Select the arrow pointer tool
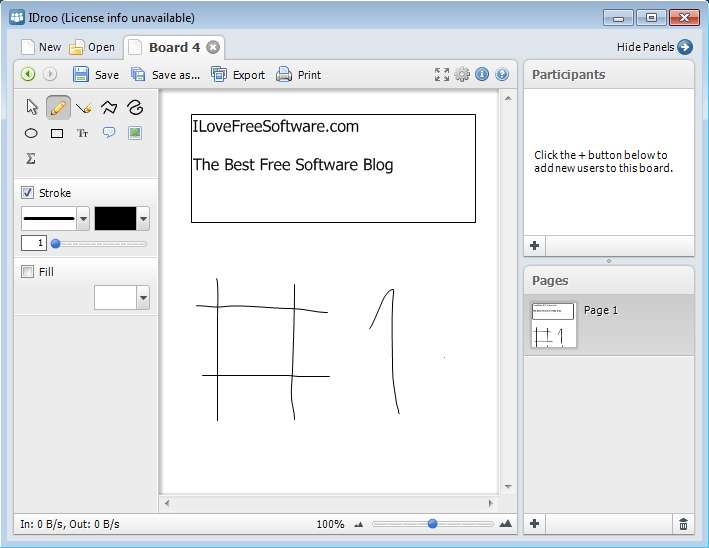The width and height of the screenshot is (709, 548). (32, 108)
